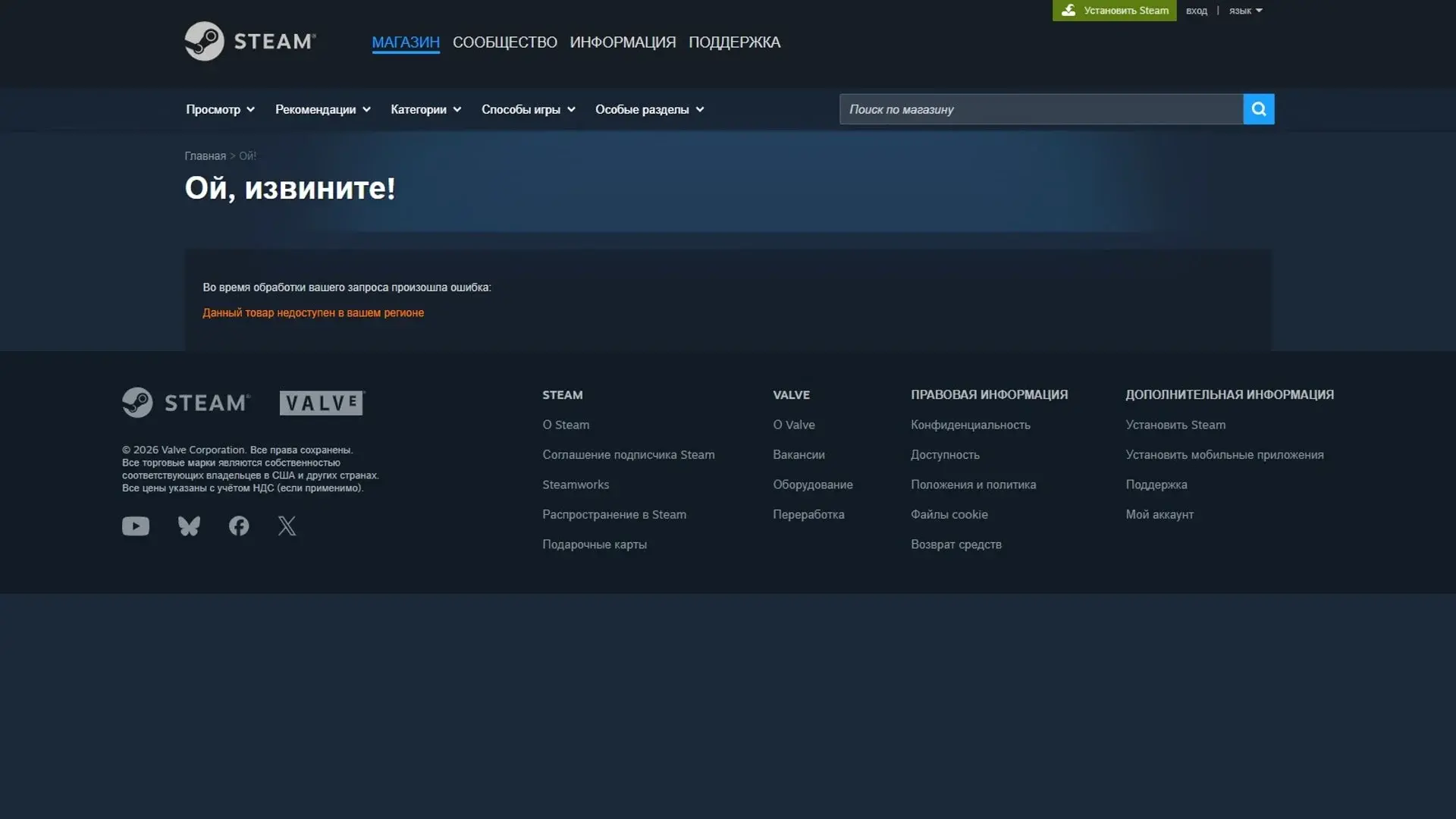Open the Возврат средств link
Image resolution: width=1456 pixels, height=819 pixels.
[x=956, y=544]
